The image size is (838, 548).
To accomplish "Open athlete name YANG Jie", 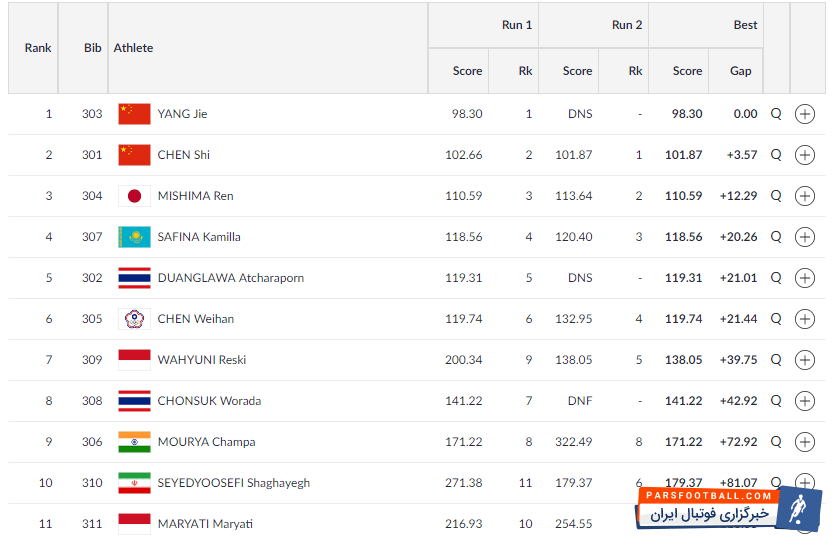I will [182, 114].
